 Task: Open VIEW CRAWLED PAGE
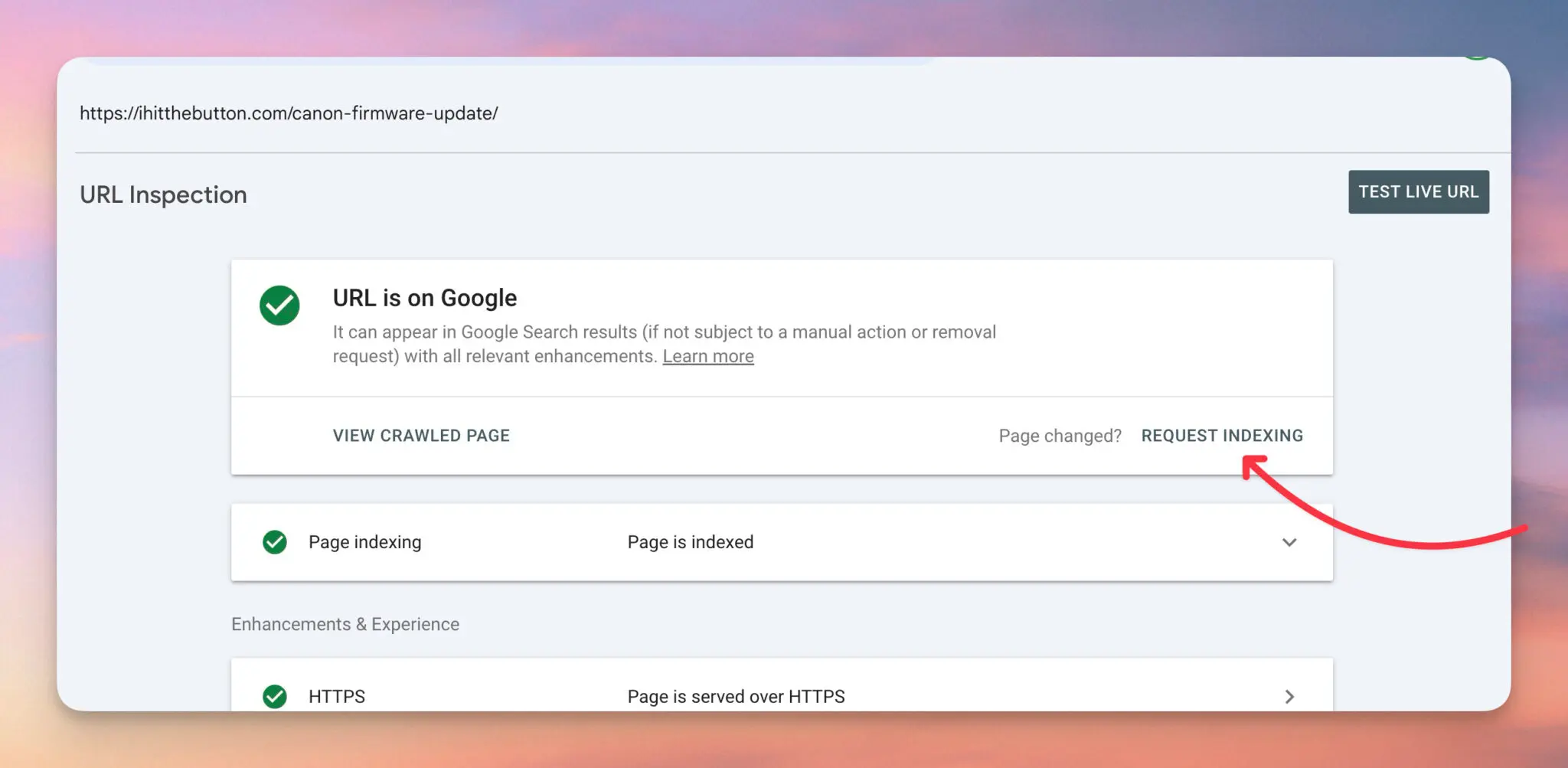[421, 436]
